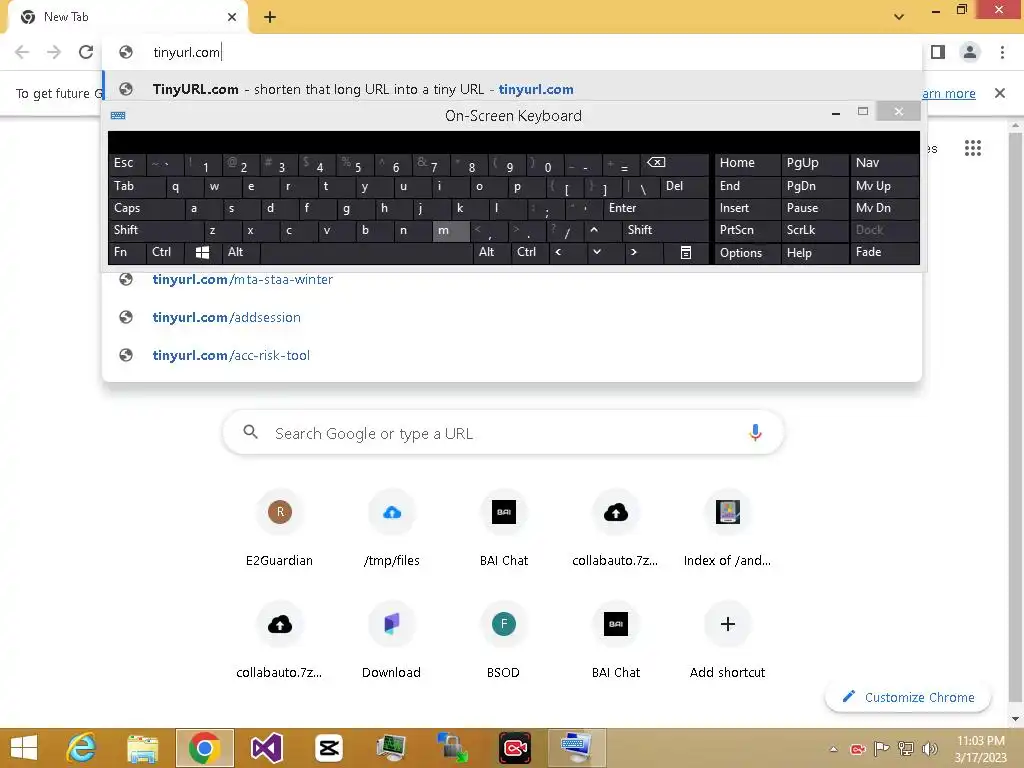Screen dimensions: 1024x768
Task: Toggle Fade on the keyboard
Action: 884,253
